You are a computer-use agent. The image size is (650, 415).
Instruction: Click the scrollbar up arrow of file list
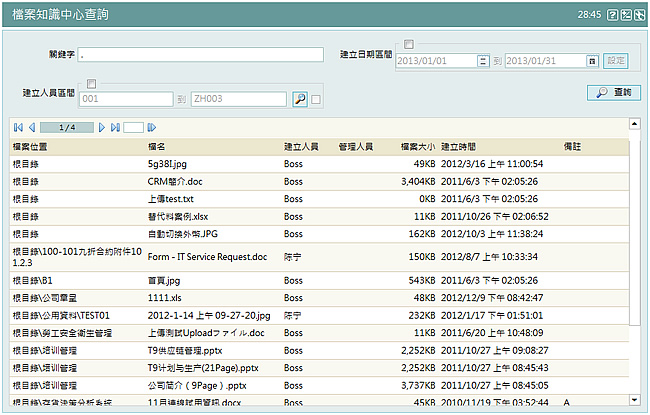634,125
